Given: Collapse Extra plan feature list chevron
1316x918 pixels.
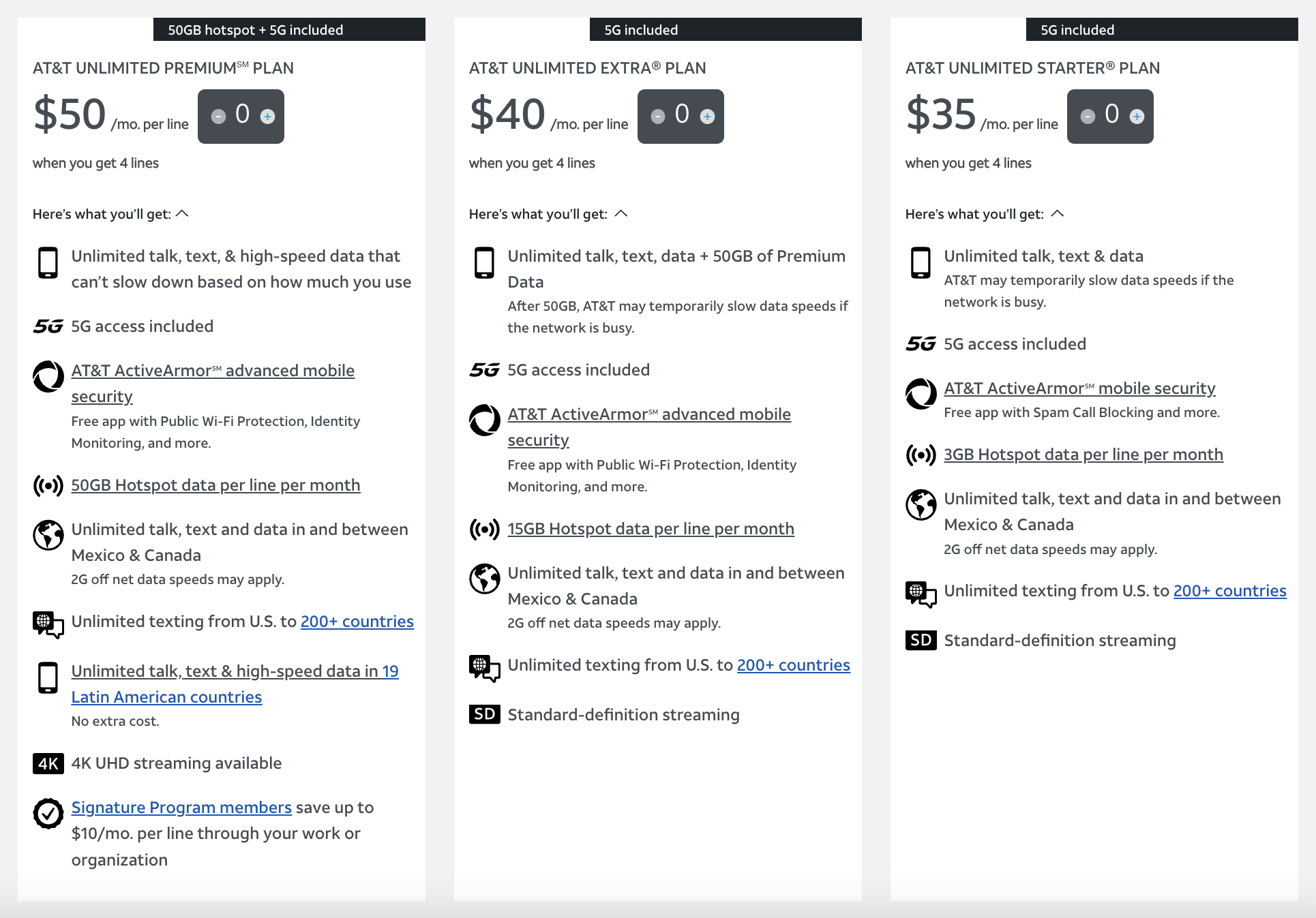Looking at the screenshot, I should click(620, 214).
